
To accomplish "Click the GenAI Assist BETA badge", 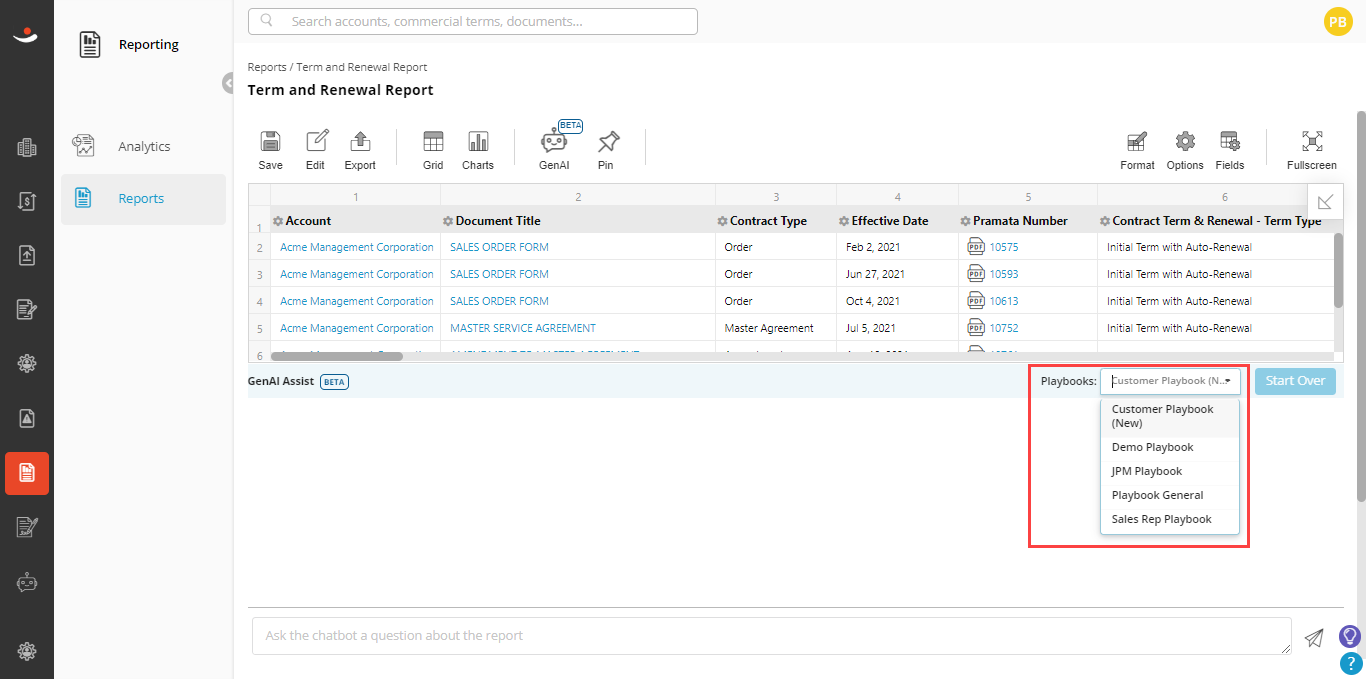I will click(334, 381).
